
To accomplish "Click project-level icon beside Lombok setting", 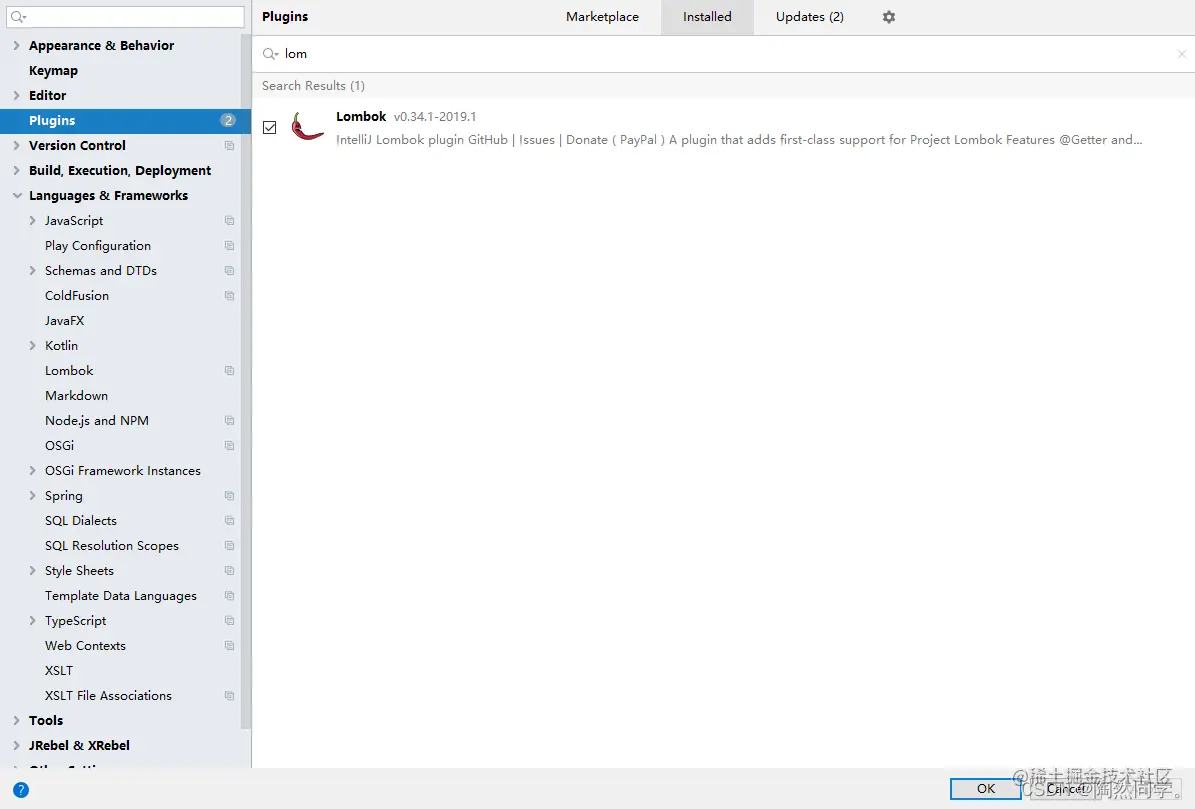I will click(229, 371).
